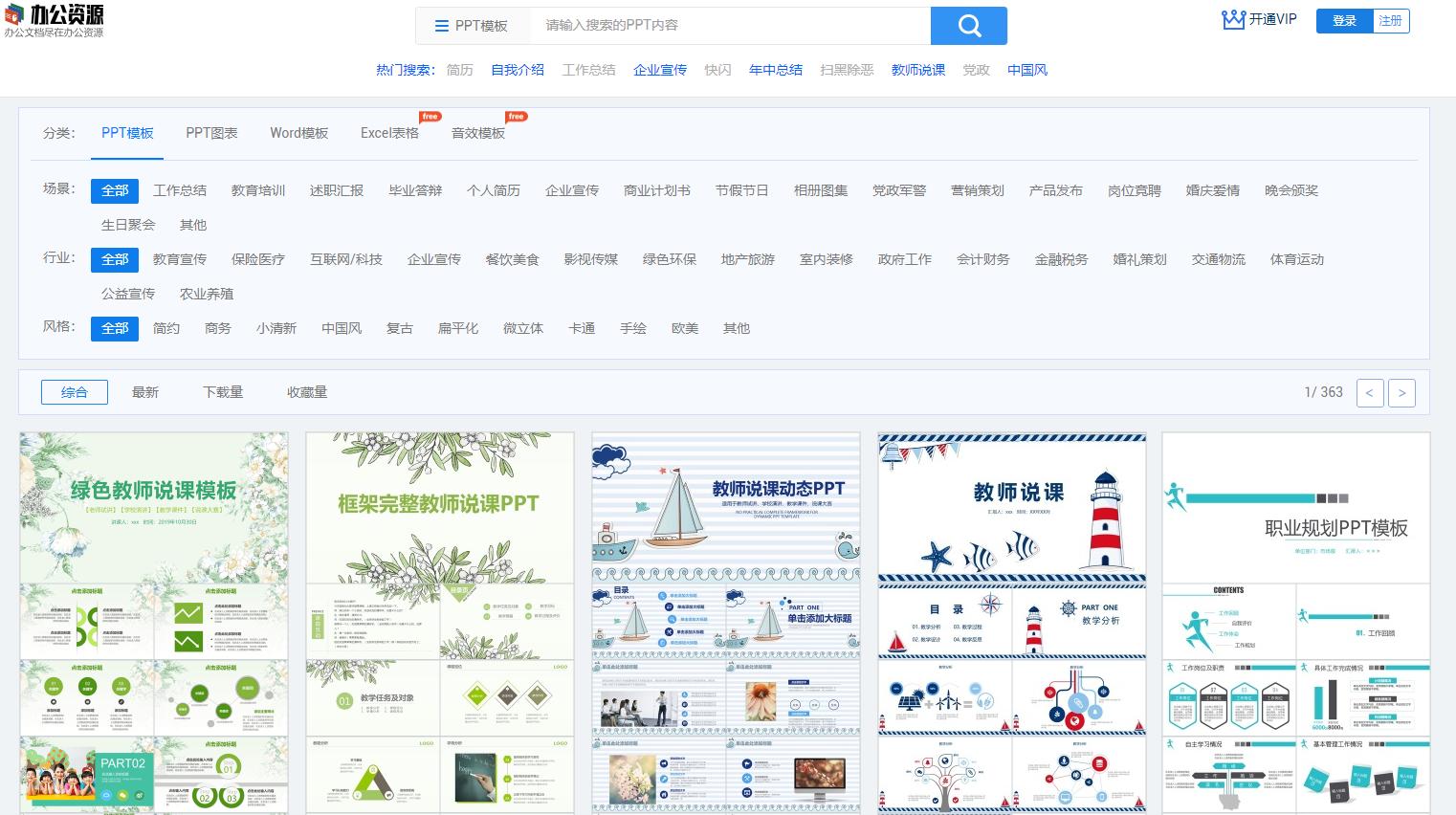Switch to the Word模板 tab

(x=298, y=133)
